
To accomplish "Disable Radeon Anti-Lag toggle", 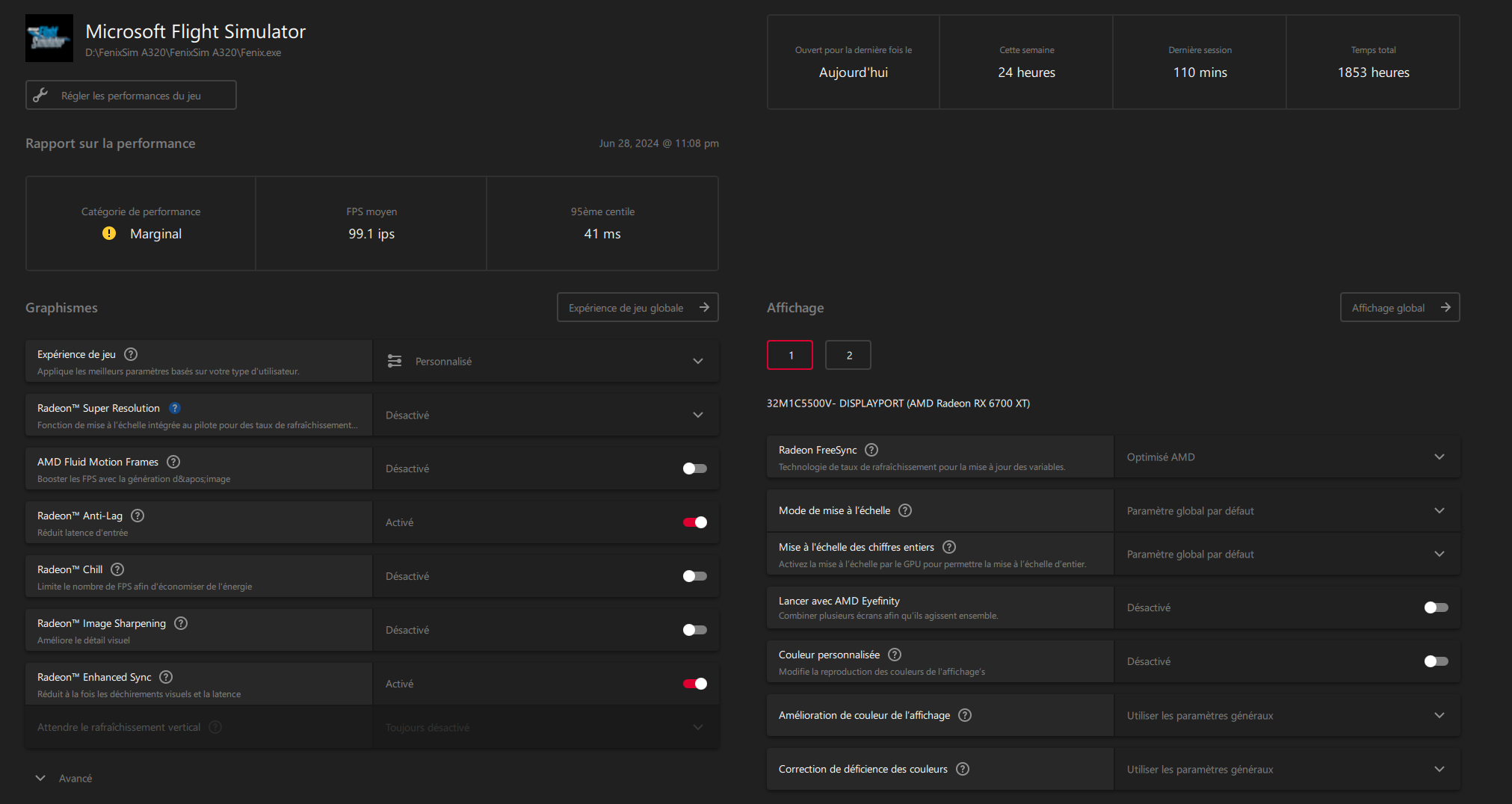I will 694,522.
